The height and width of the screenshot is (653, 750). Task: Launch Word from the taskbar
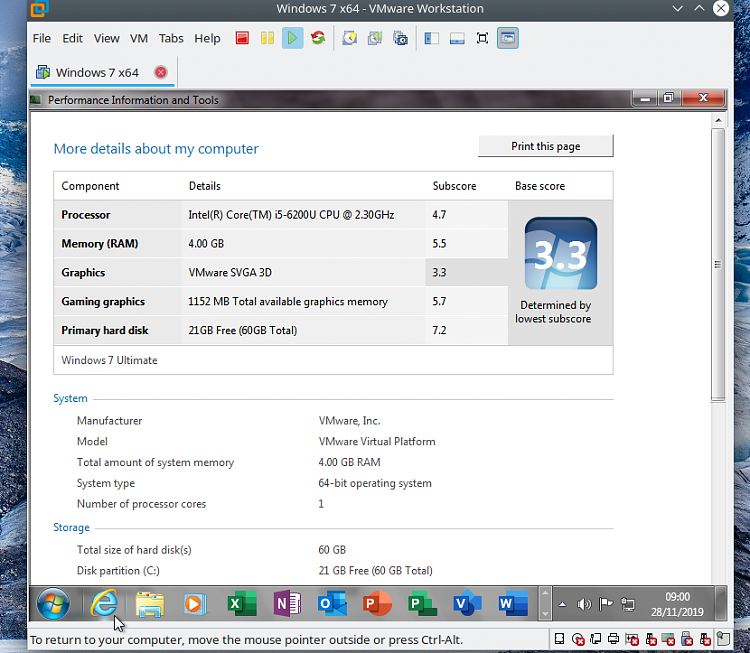(x=513, y=604)
